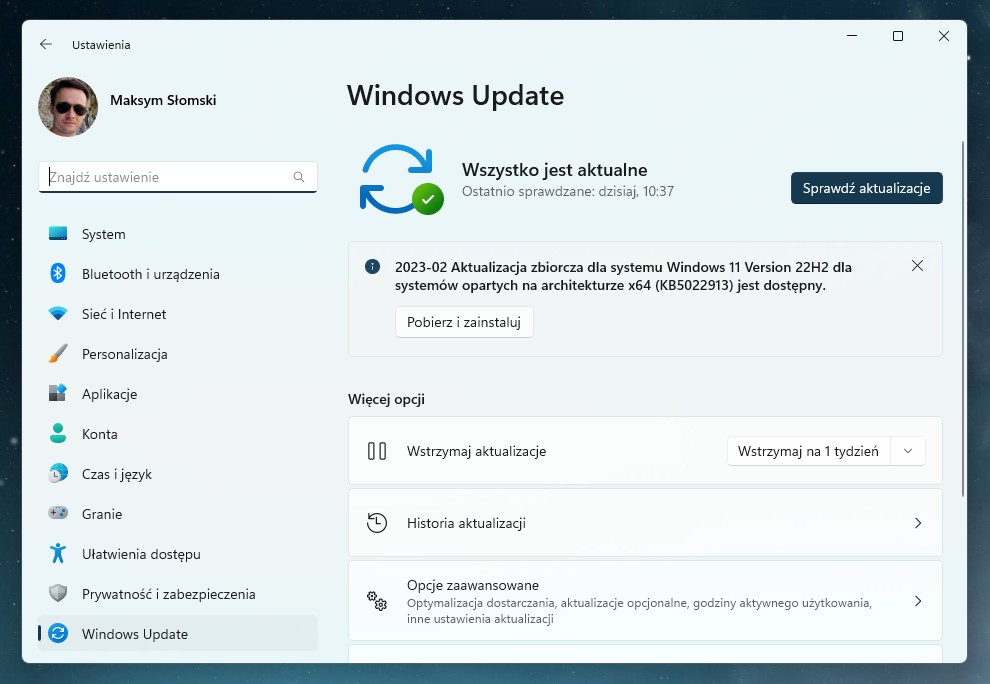Expand Historia aktualizacji with its chevron
This screenshot has width=990, height=684.
pos(917,523)
